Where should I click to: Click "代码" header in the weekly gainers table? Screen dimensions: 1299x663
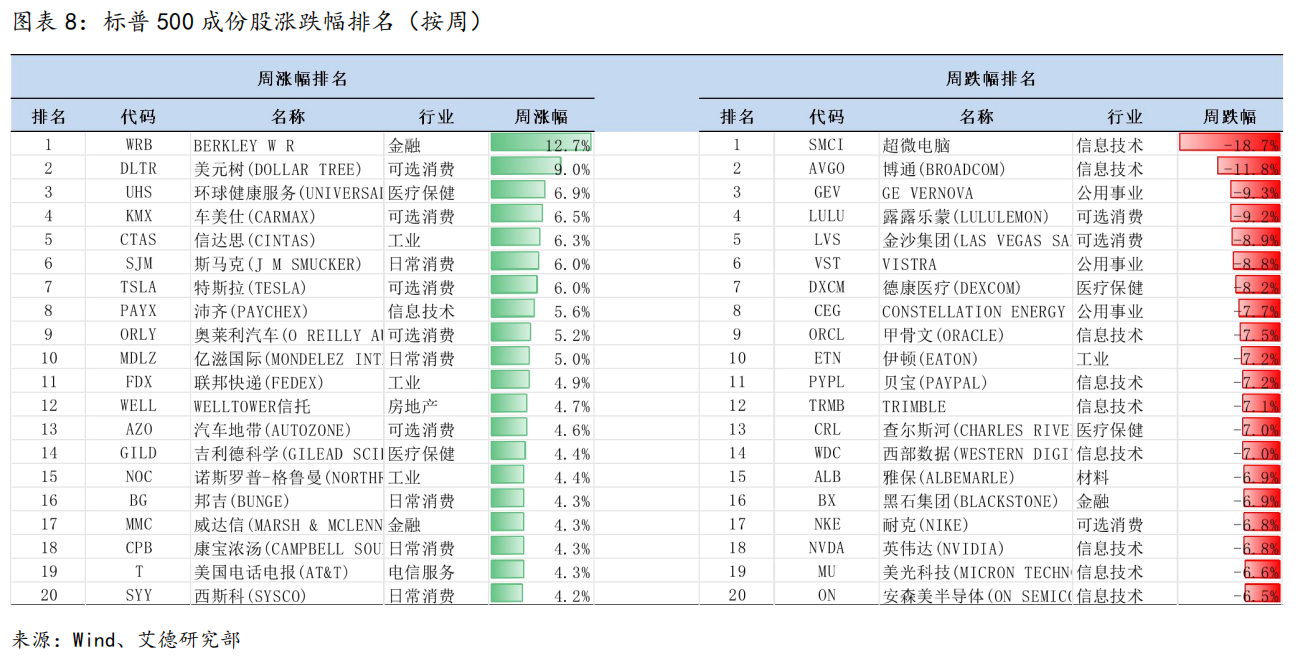[x=138, y=117]
